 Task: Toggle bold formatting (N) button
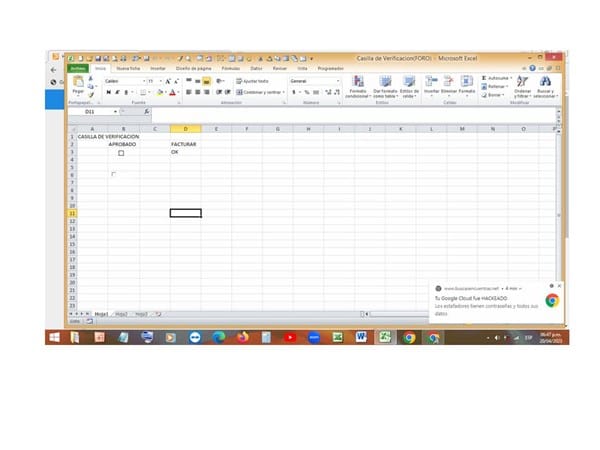(106, 92)
